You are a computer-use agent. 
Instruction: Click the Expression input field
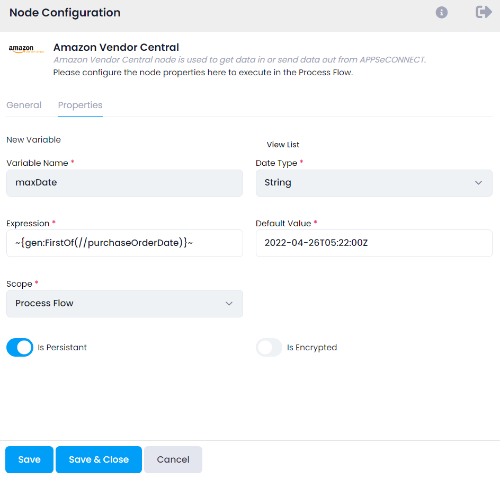point(124,243)
